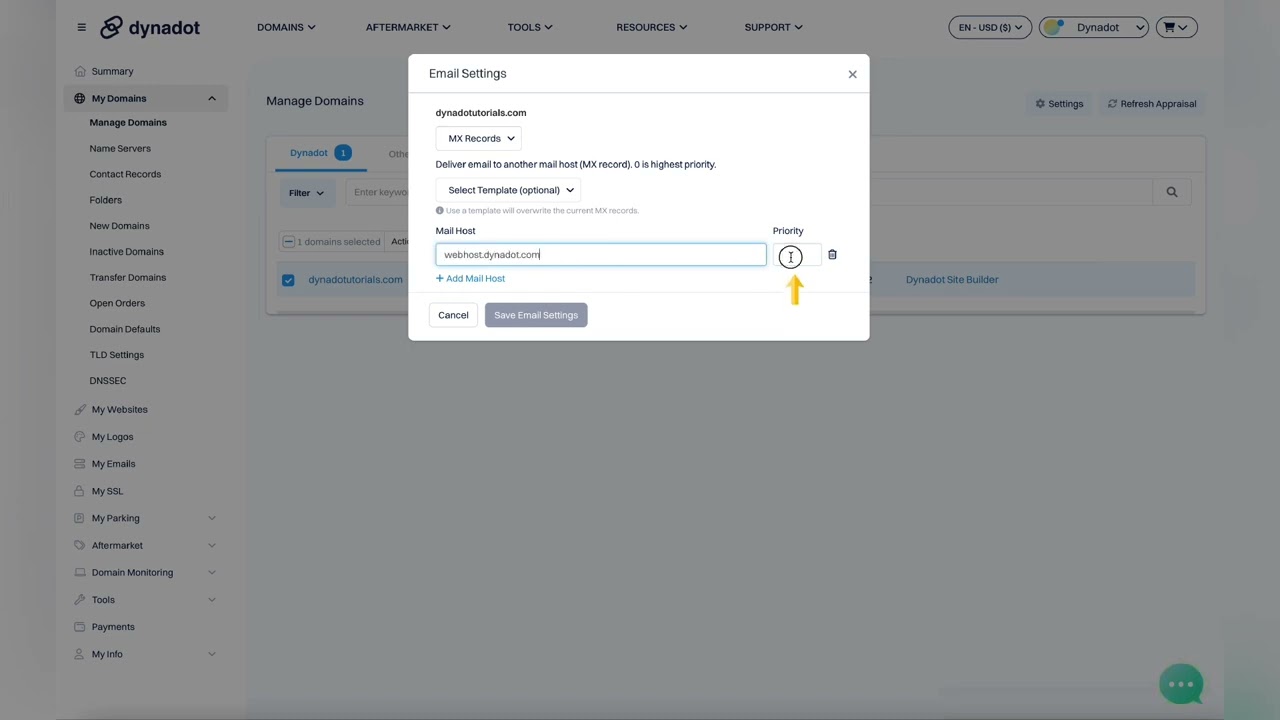Toggle dynadotutorials.com row checkbox
Image resolution: width=1280 pixels, height=720 pixels.
point(288,280)
